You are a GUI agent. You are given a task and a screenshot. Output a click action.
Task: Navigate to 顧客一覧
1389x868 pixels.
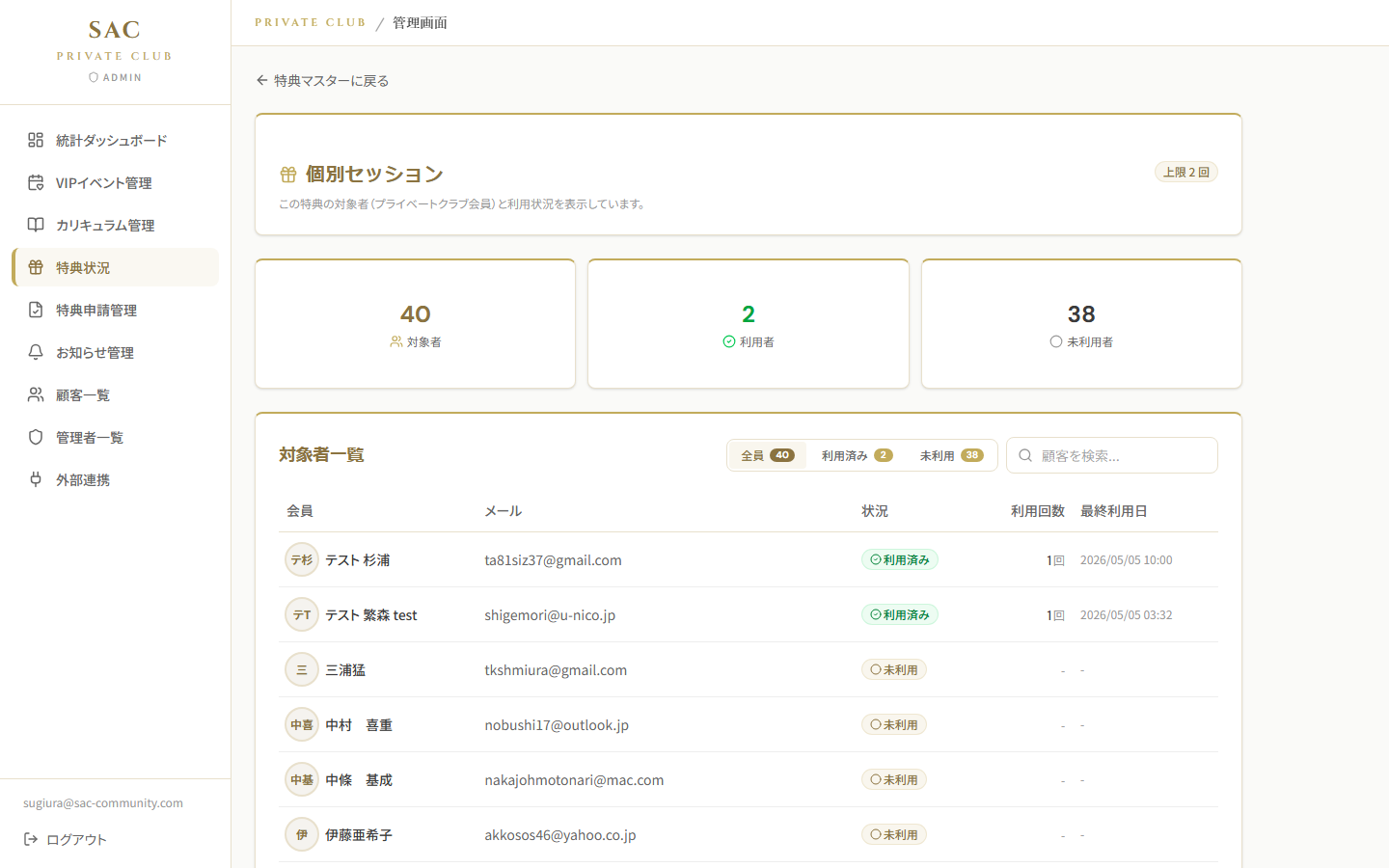click(x=115, y=394)
